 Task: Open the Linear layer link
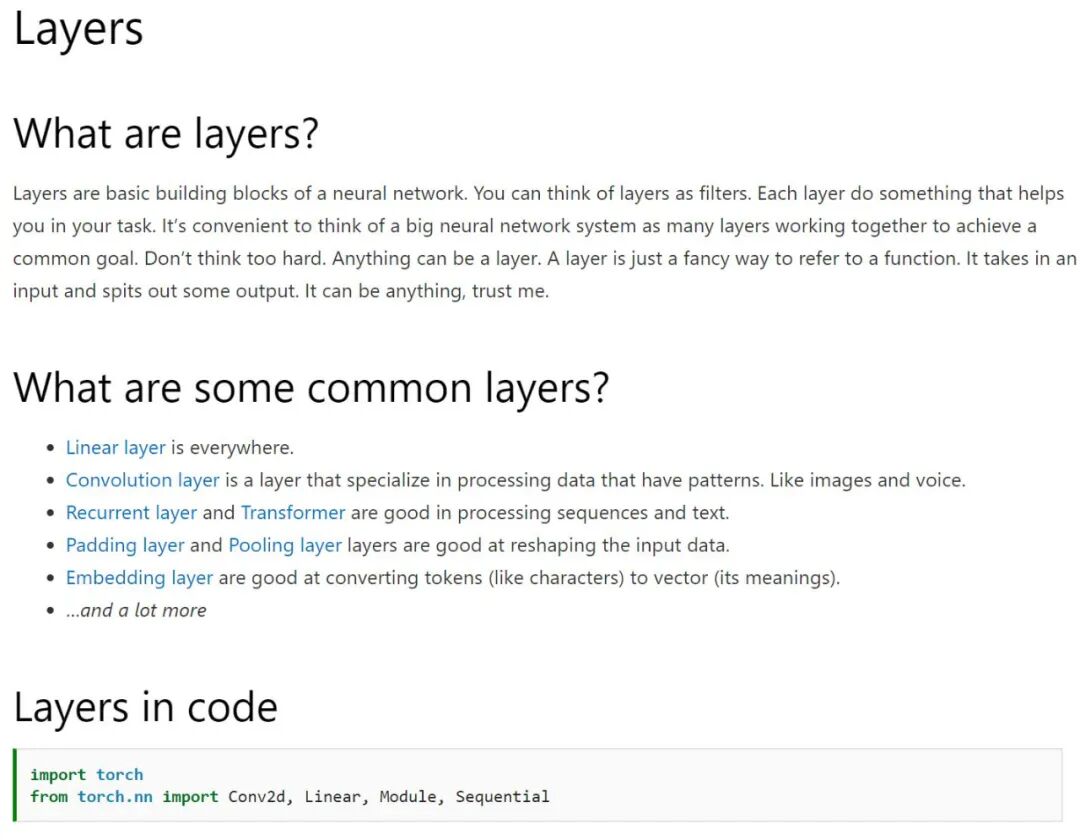click(115, 448)
